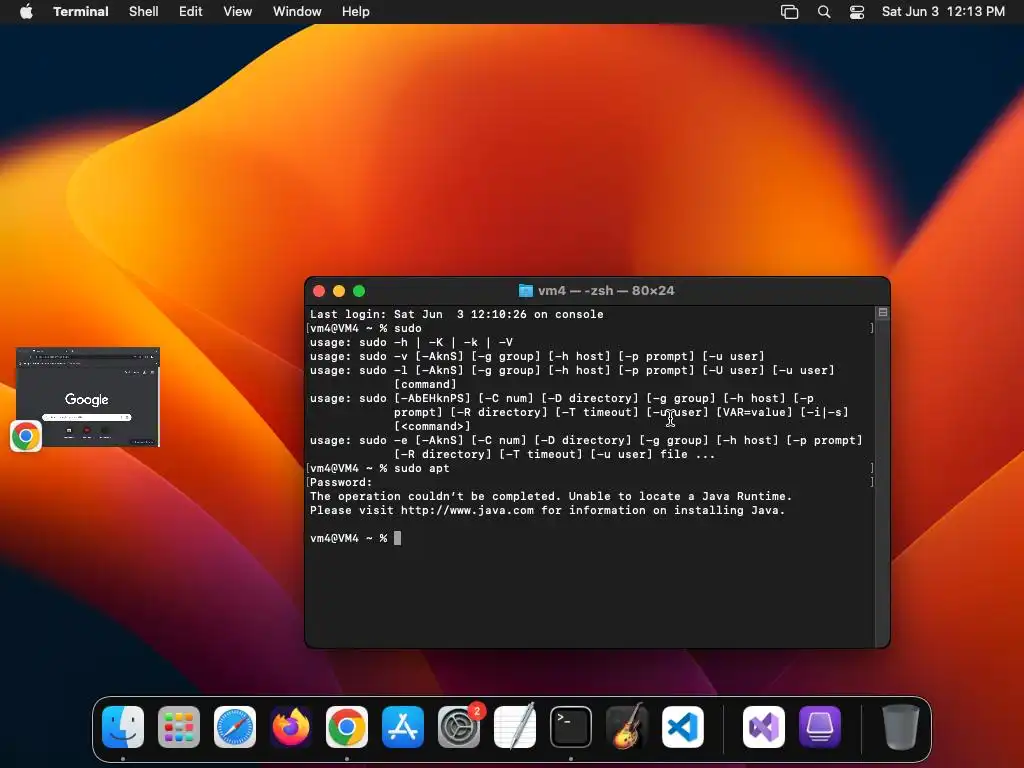Click the 'usage: sudo -h | -K | -k | -V' line

click(x=411, y=342)
